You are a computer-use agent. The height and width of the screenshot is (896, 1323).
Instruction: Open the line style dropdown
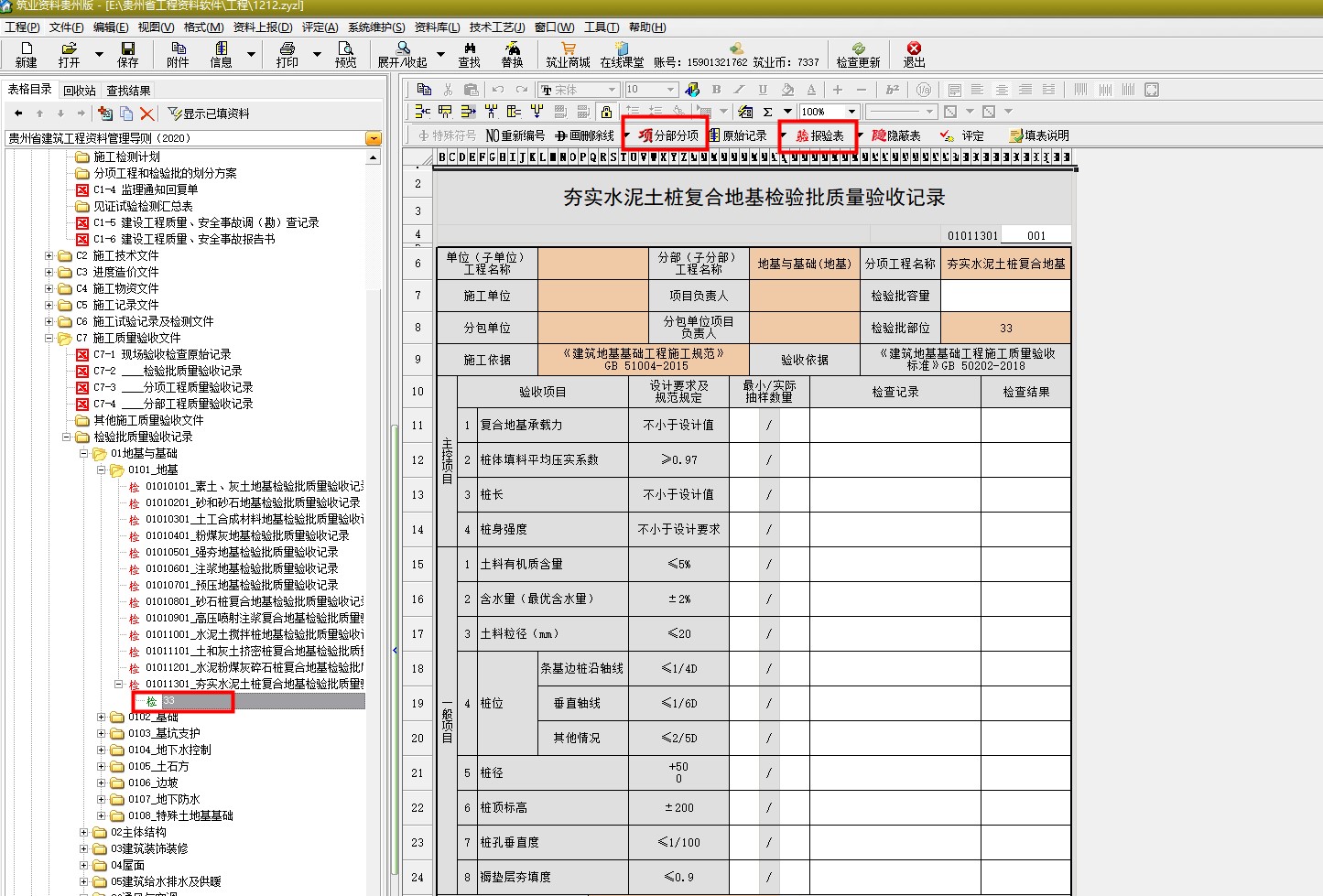click(x=930, y=112)
